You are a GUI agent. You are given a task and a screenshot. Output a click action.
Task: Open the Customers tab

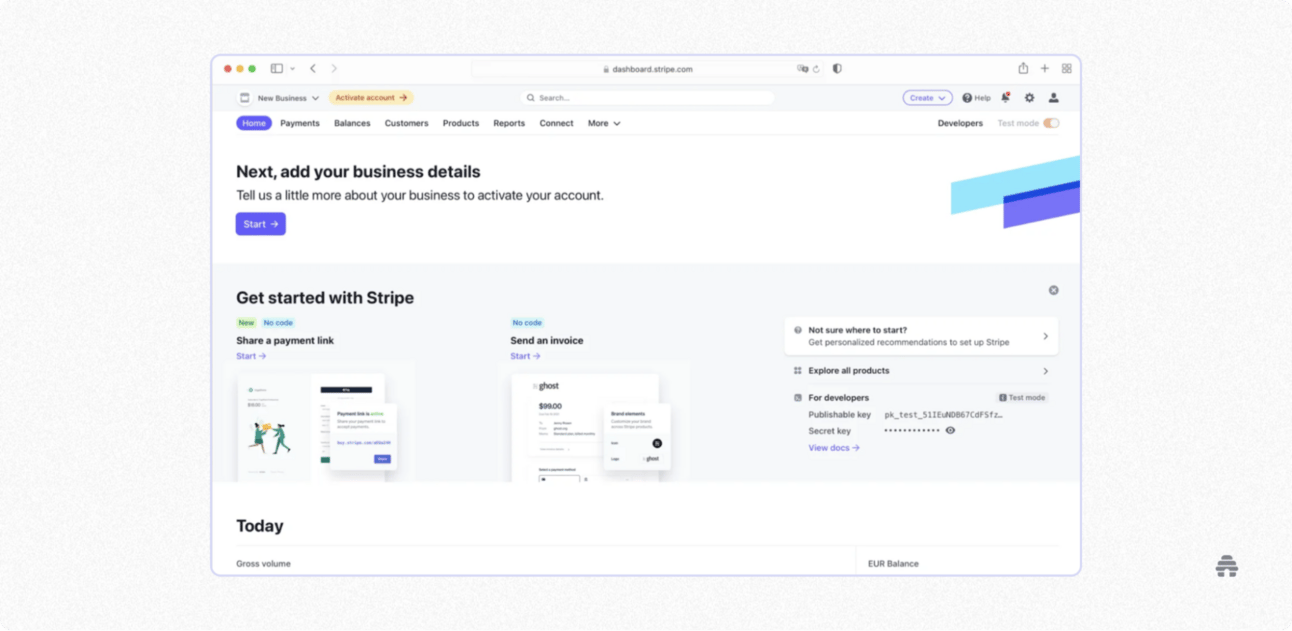406,123
